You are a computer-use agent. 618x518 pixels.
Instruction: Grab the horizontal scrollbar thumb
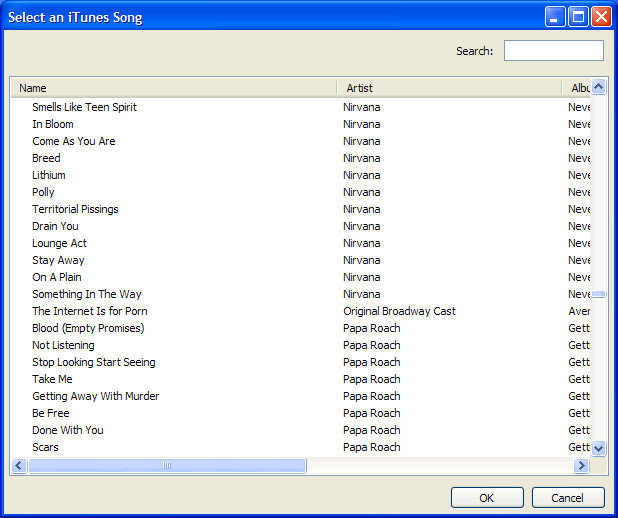(x=167, y=466)
